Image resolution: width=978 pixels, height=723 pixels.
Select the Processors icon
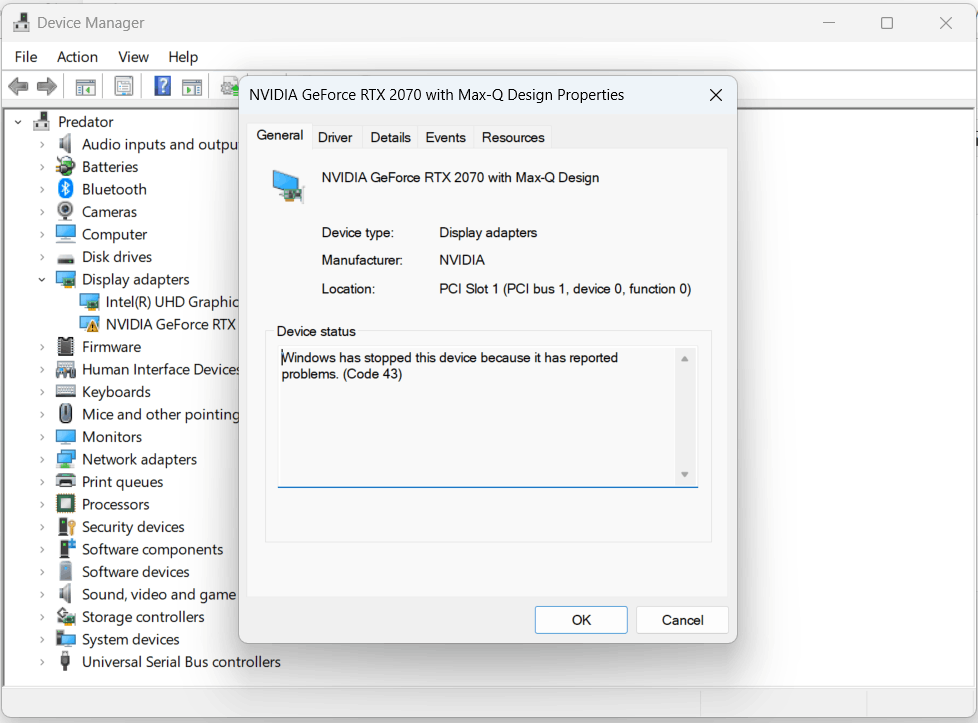coord(65,503)
